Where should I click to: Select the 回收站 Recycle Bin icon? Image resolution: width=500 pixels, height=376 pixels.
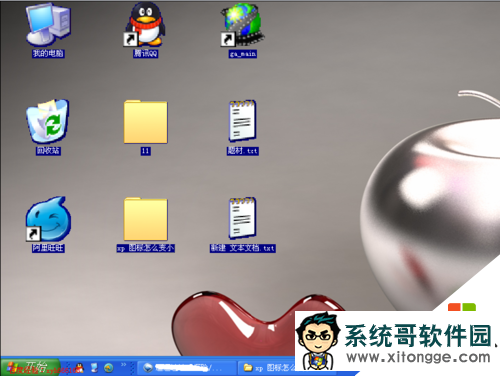coord(48,121)
